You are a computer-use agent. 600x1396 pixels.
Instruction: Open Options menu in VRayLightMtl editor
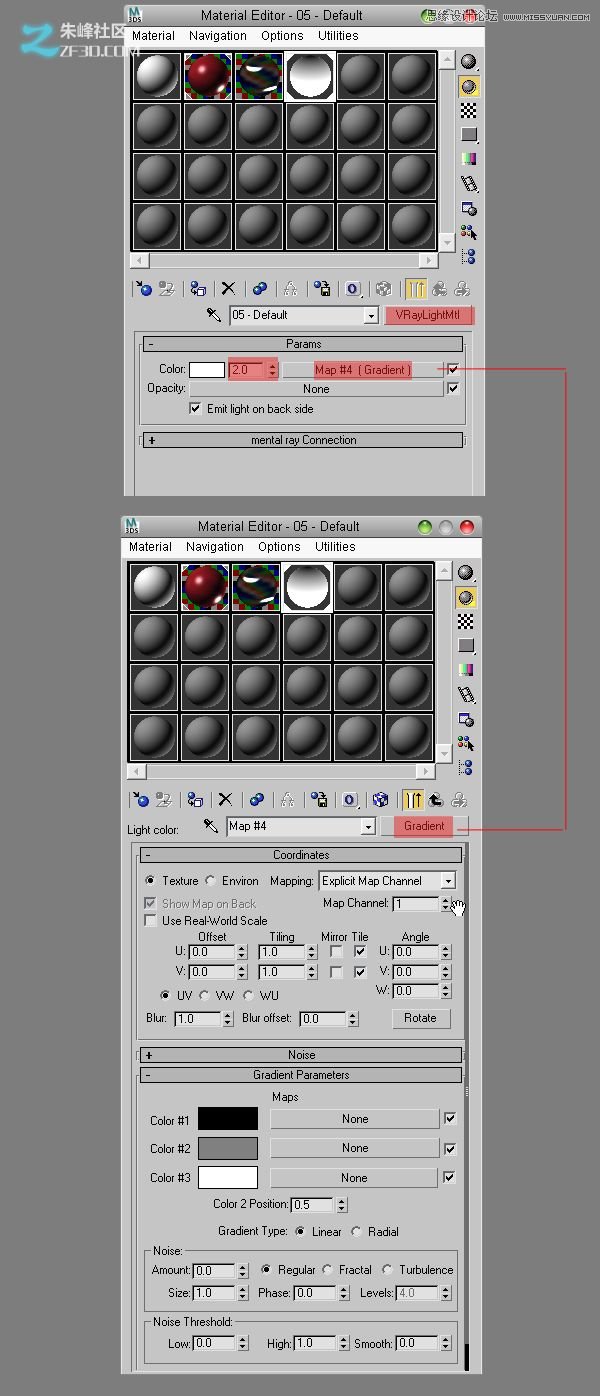[283, 36]
